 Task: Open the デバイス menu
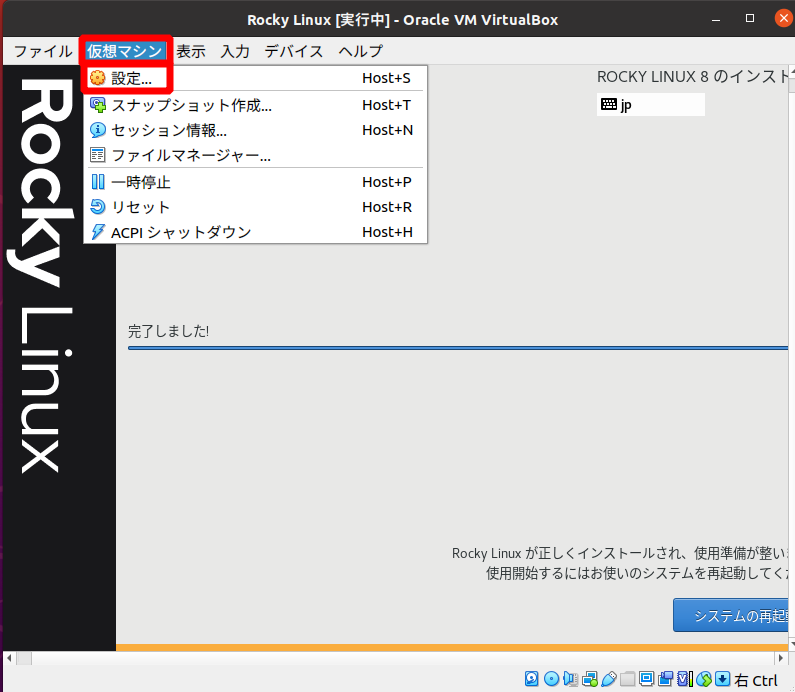294,51
